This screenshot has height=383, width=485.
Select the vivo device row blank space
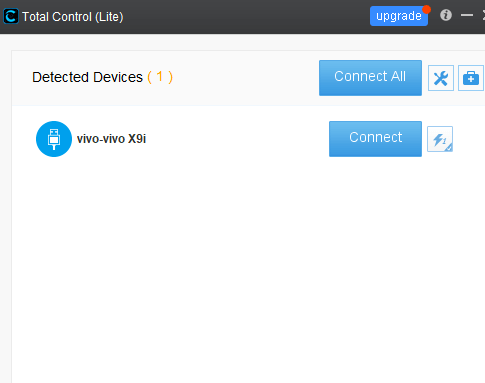point(237,139)
